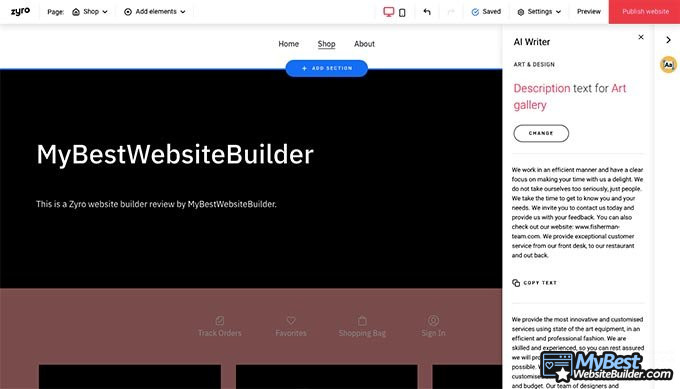Open Favorites in the store section

291,327
